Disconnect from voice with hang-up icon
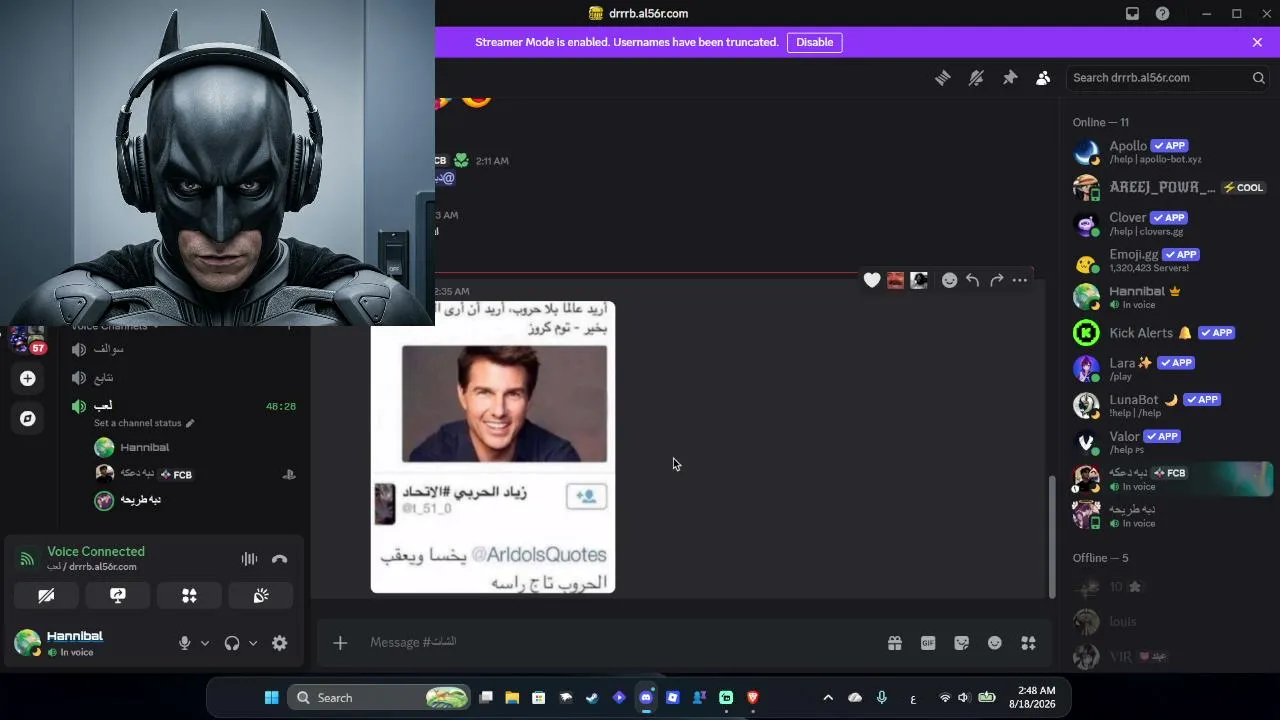1280x720 pixels. [279, 559]
